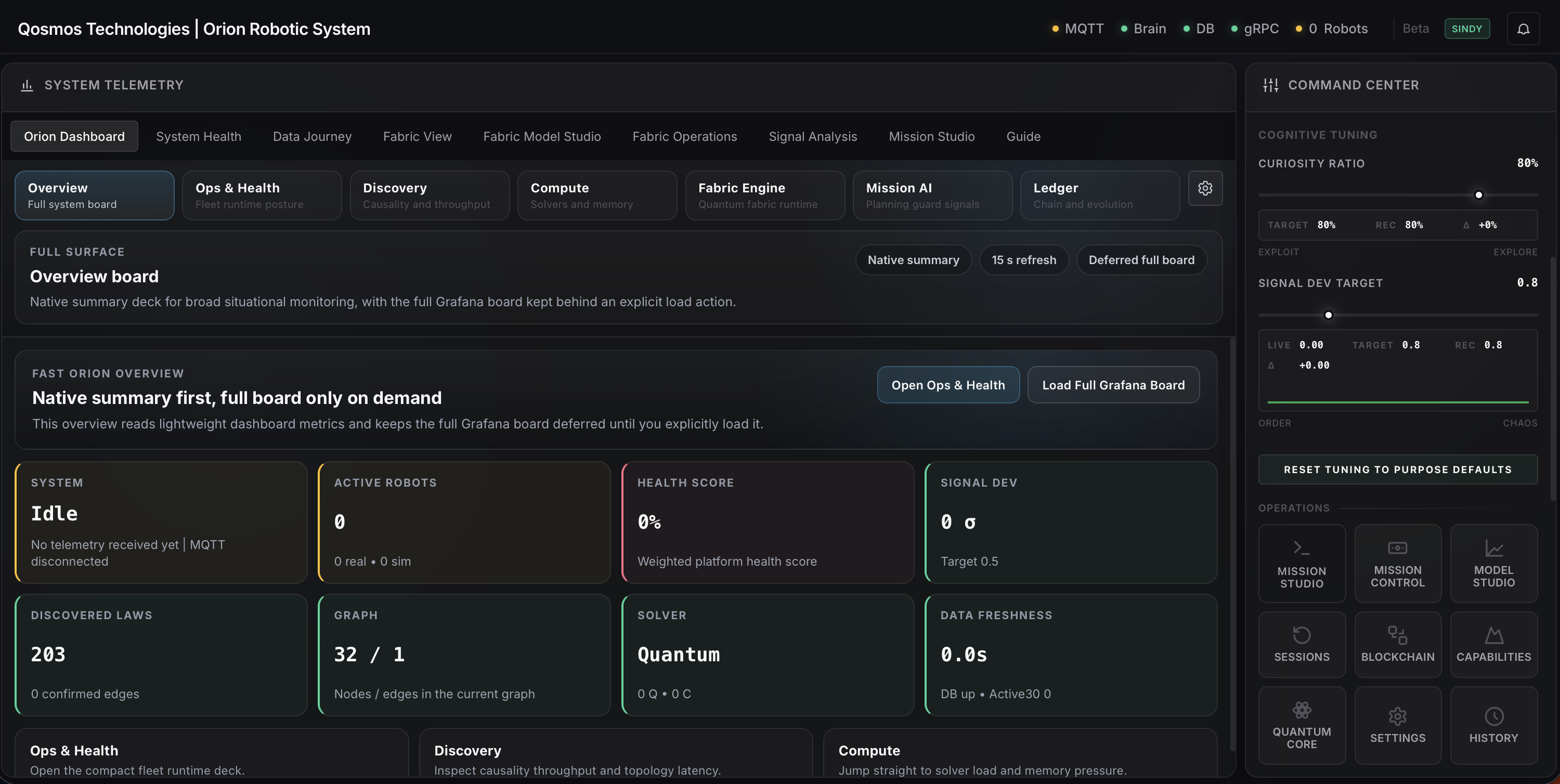Toggle the 15 s refresh option

point(1023,259)
